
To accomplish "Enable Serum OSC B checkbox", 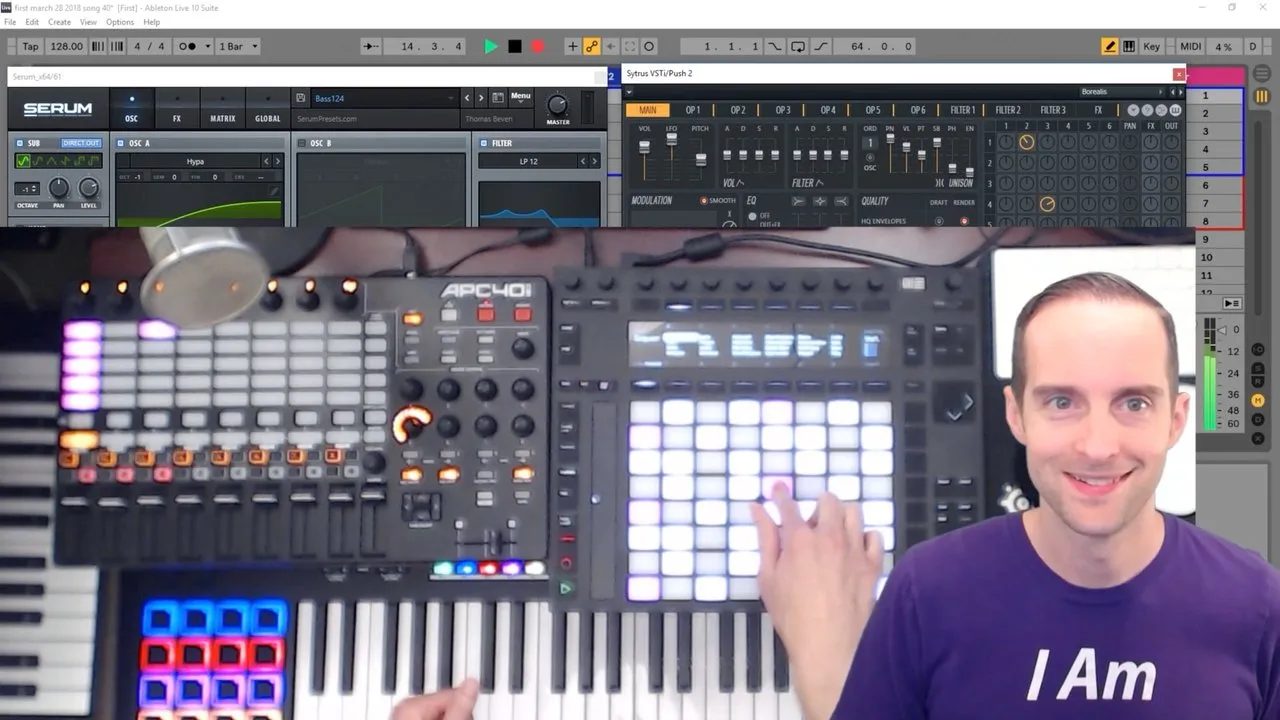I will pyautogui.click(x=302, y=143).
